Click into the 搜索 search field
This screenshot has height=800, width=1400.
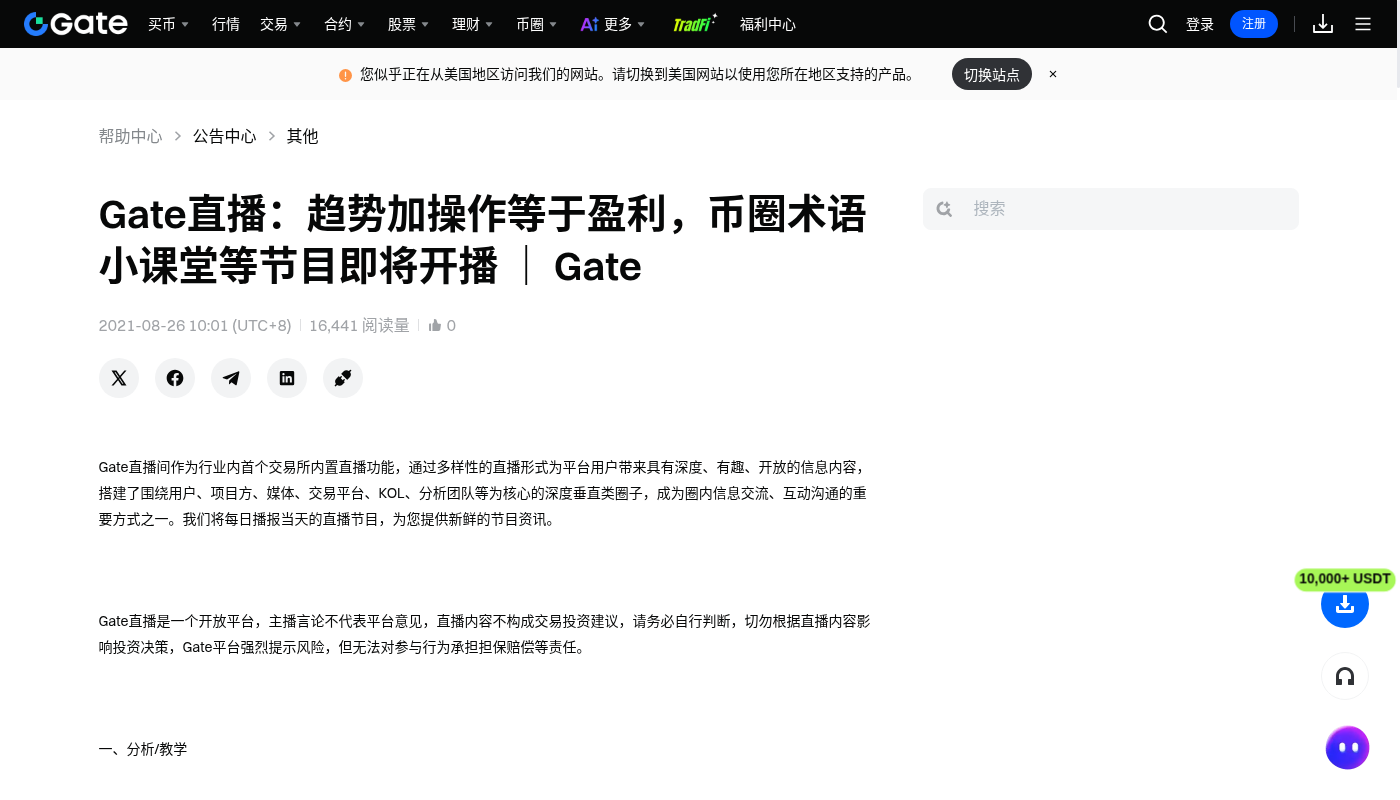click(x=1111, y=209)
